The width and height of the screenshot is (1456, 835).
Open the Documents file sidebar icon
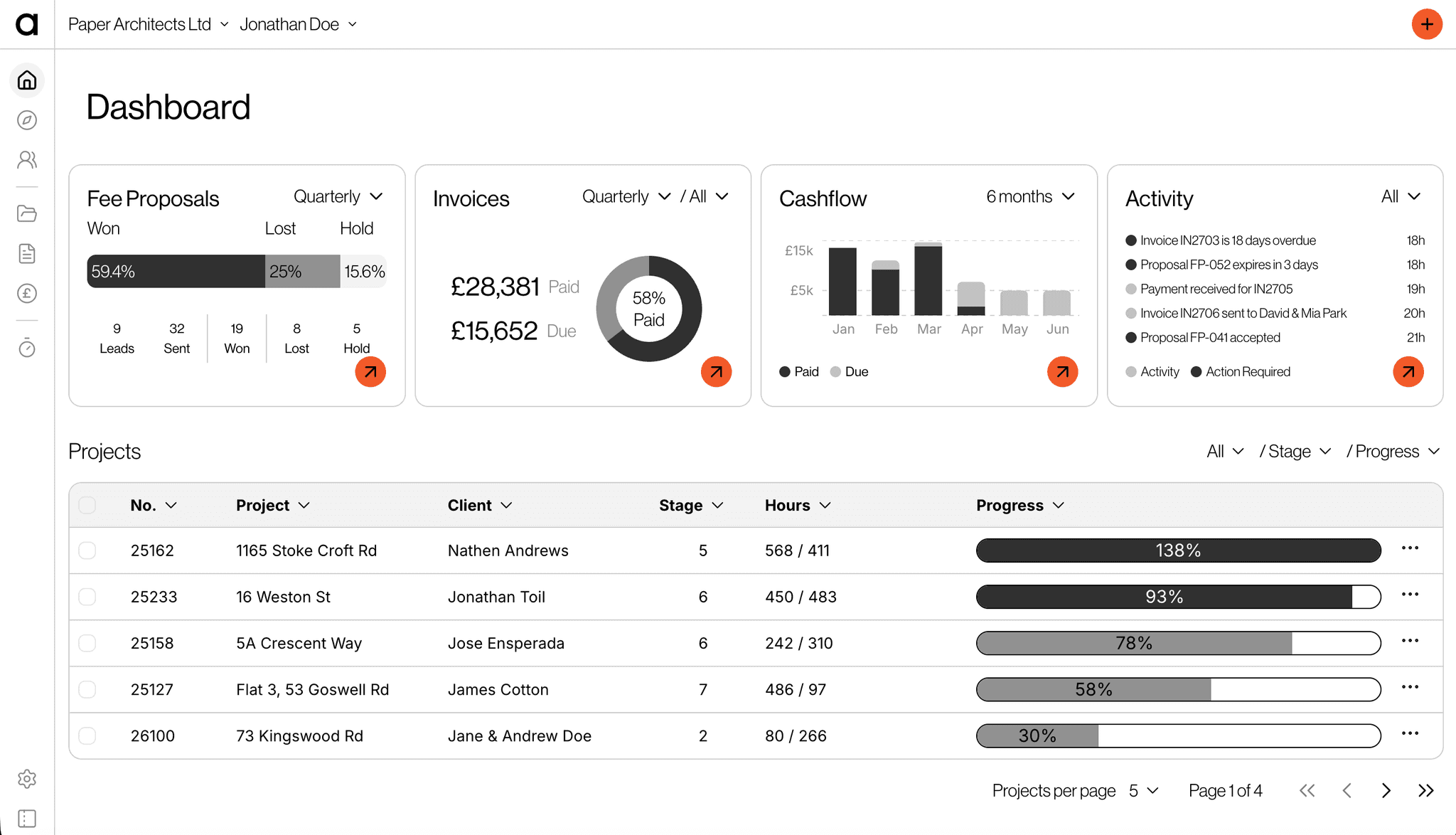[x=27, y=253]
